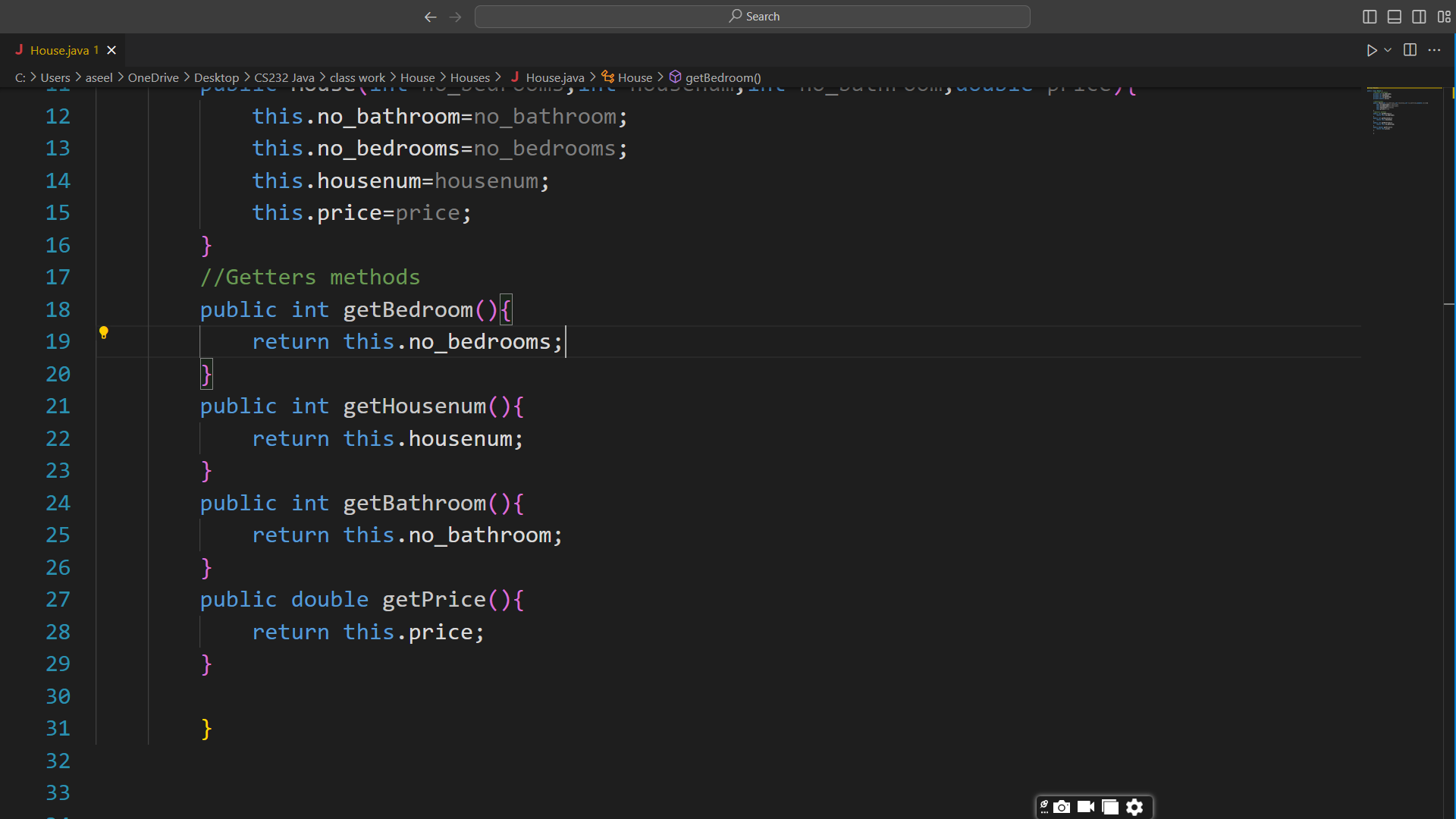Open the aseel breadcrumb
1456x819 pixels.
click(x=99, y=77)
